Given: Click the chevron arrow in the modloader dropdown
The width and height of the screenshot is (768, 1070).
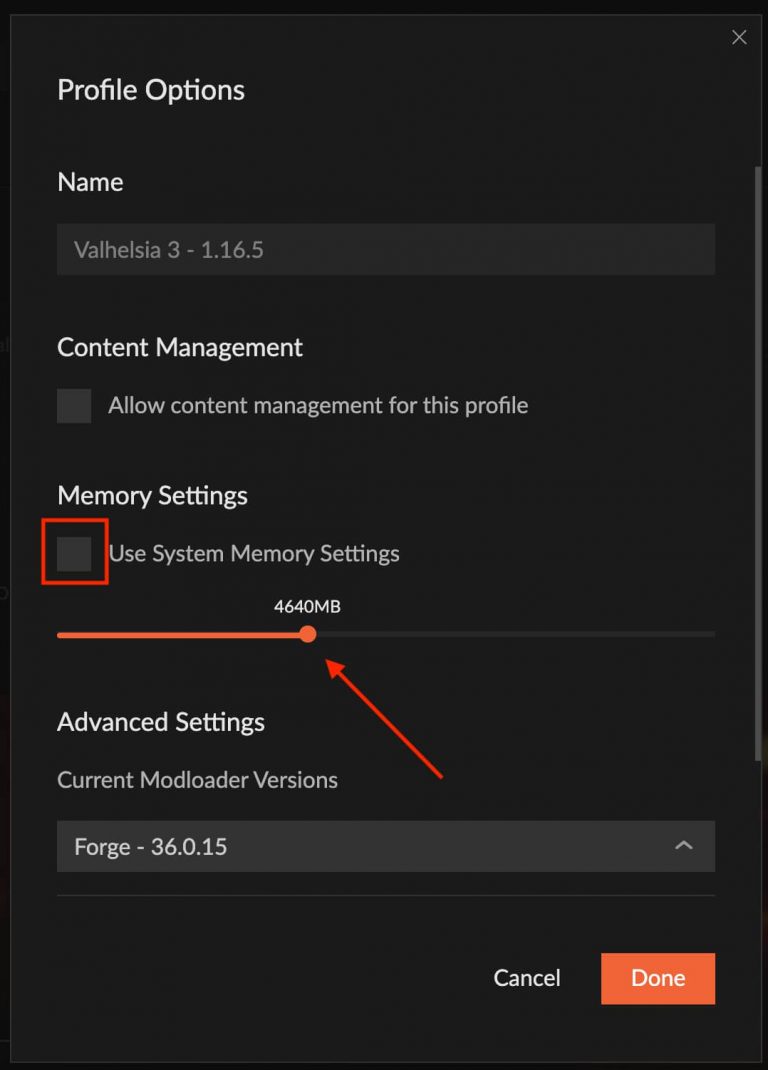Looking at the screenshot, I should (x=683, y=845).
